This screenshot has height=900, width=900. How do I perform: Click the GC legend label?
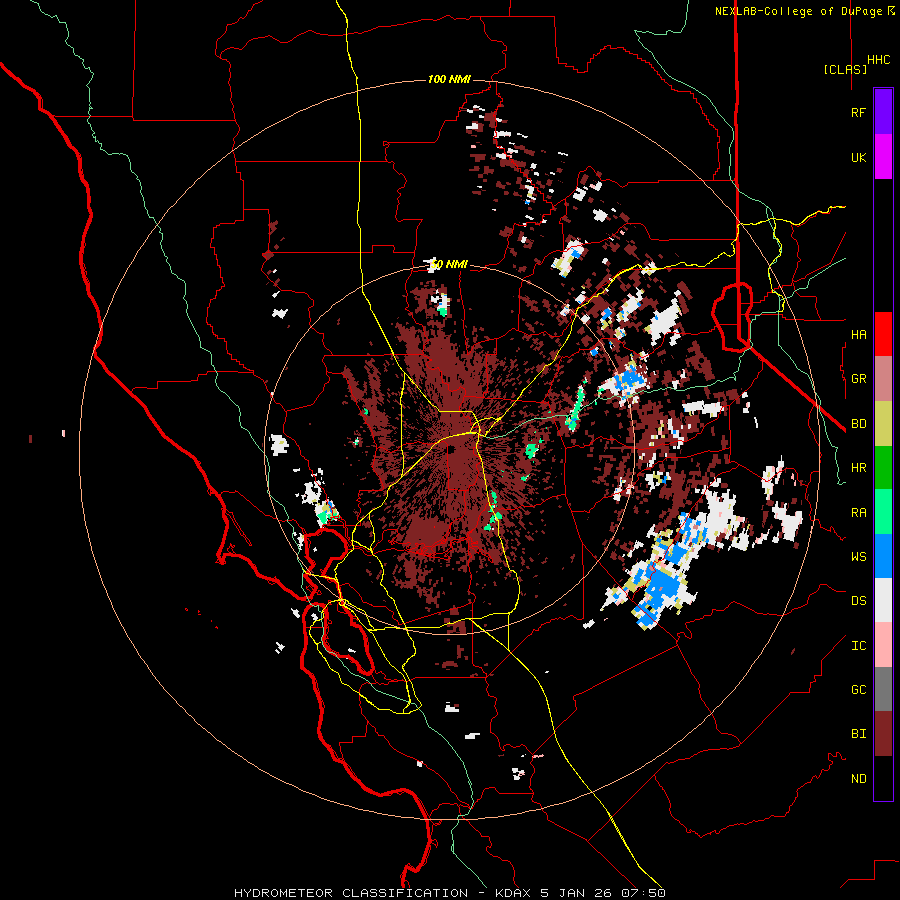(x=858, y=690)
